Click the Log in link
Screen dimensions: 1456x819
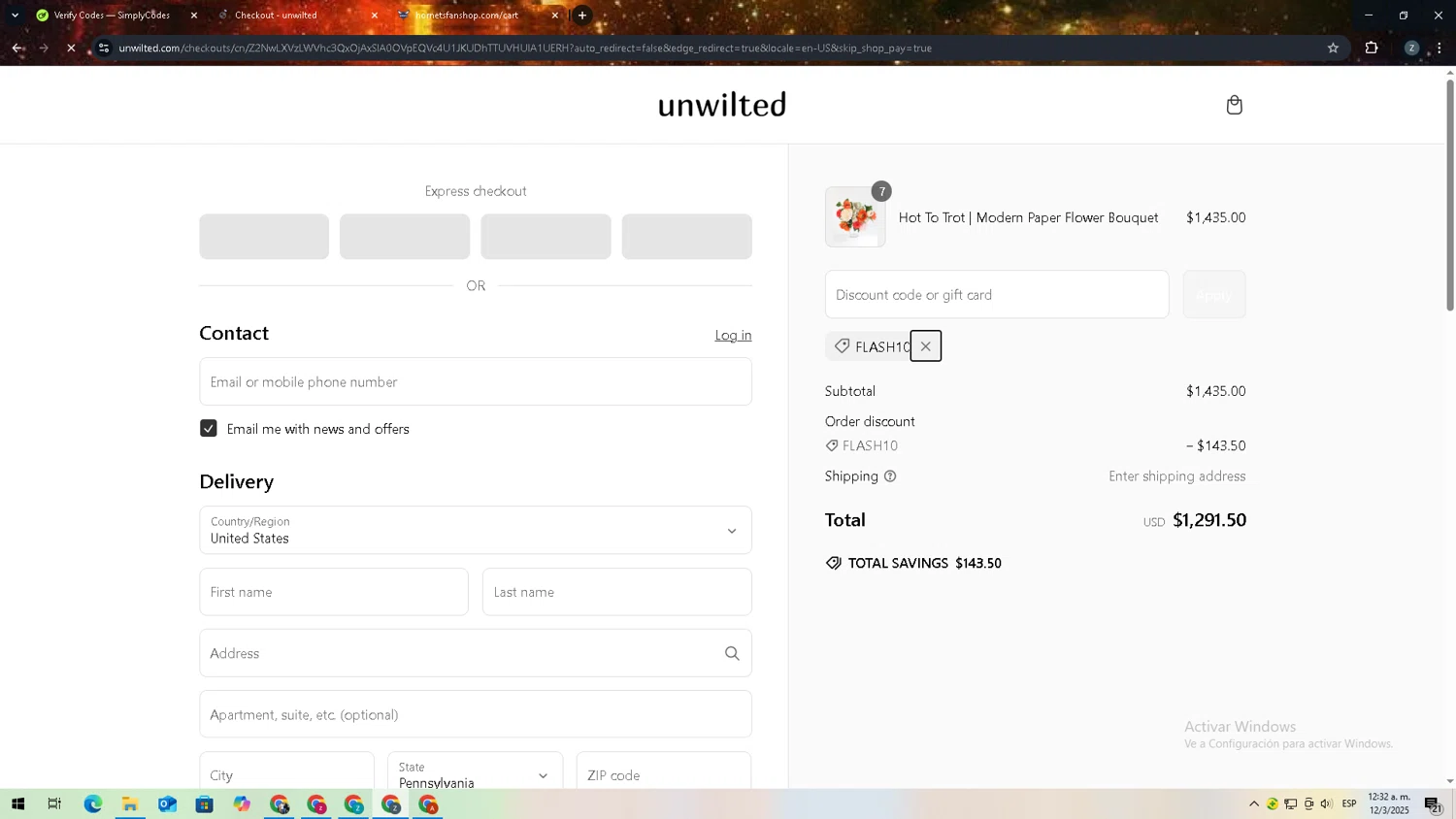733,336
